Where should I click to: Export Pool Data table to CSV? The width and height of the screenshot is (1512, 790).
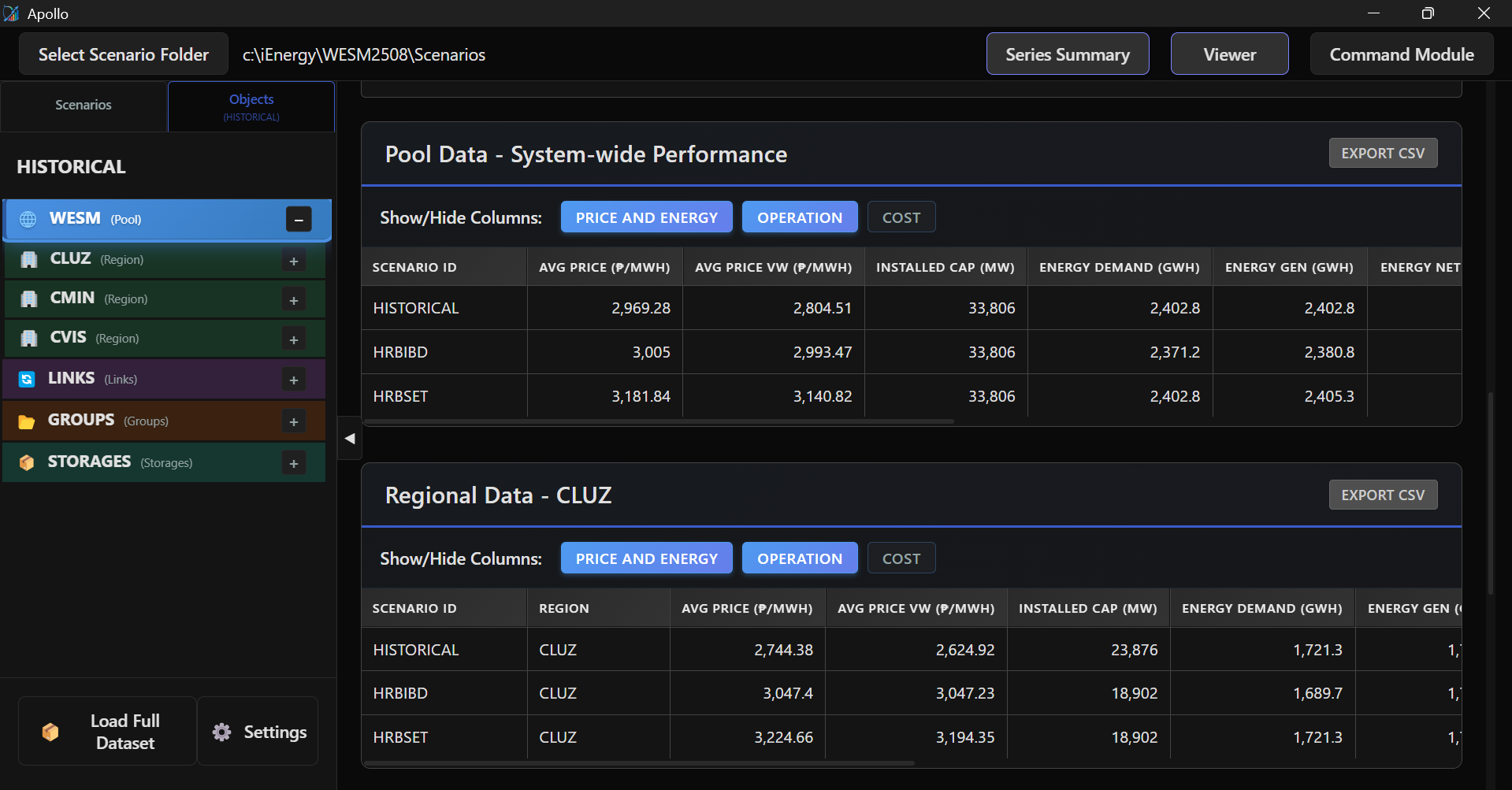point(1382,154)
